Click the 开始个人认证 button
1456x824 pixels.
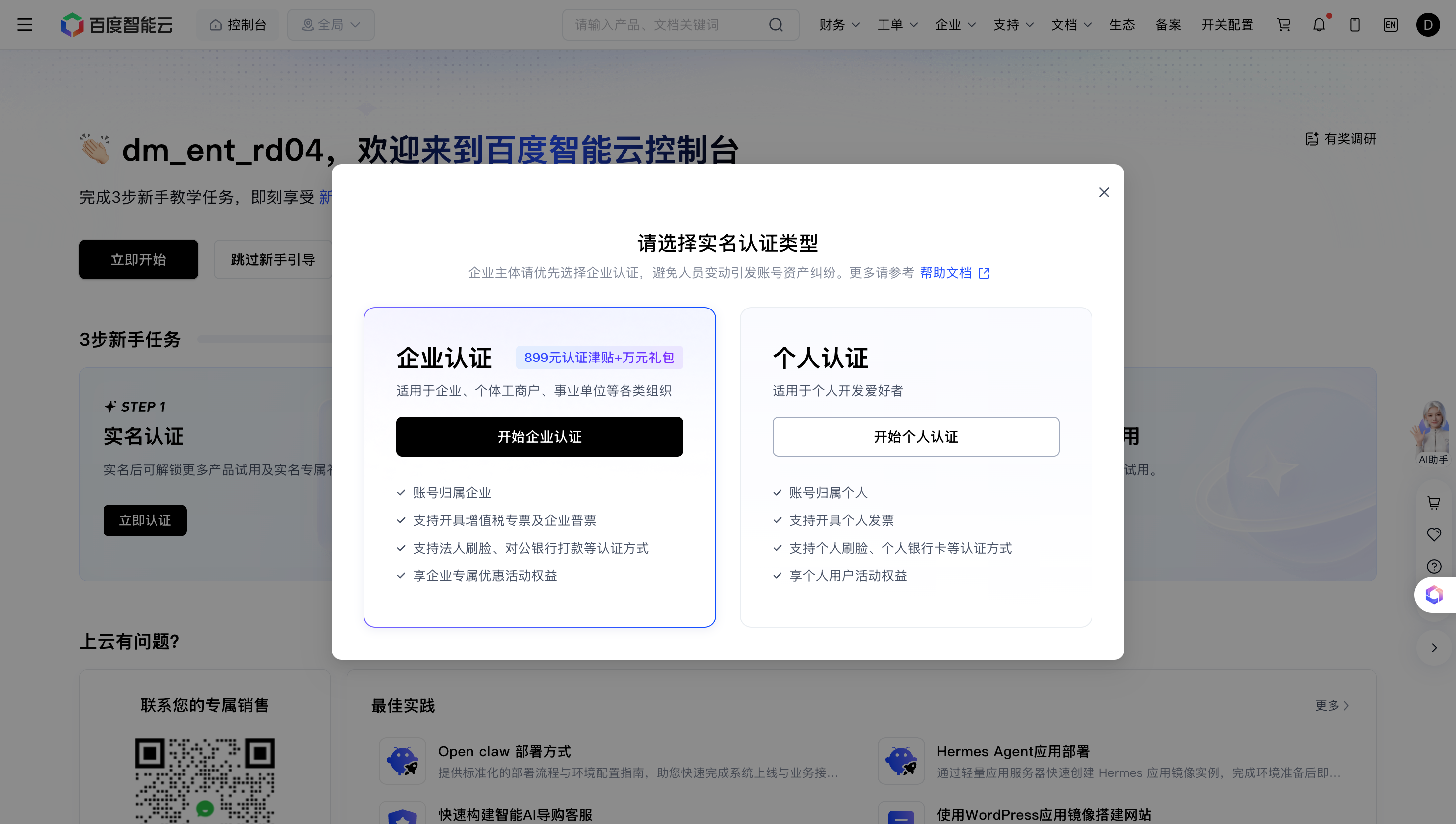tap(916, 437)
